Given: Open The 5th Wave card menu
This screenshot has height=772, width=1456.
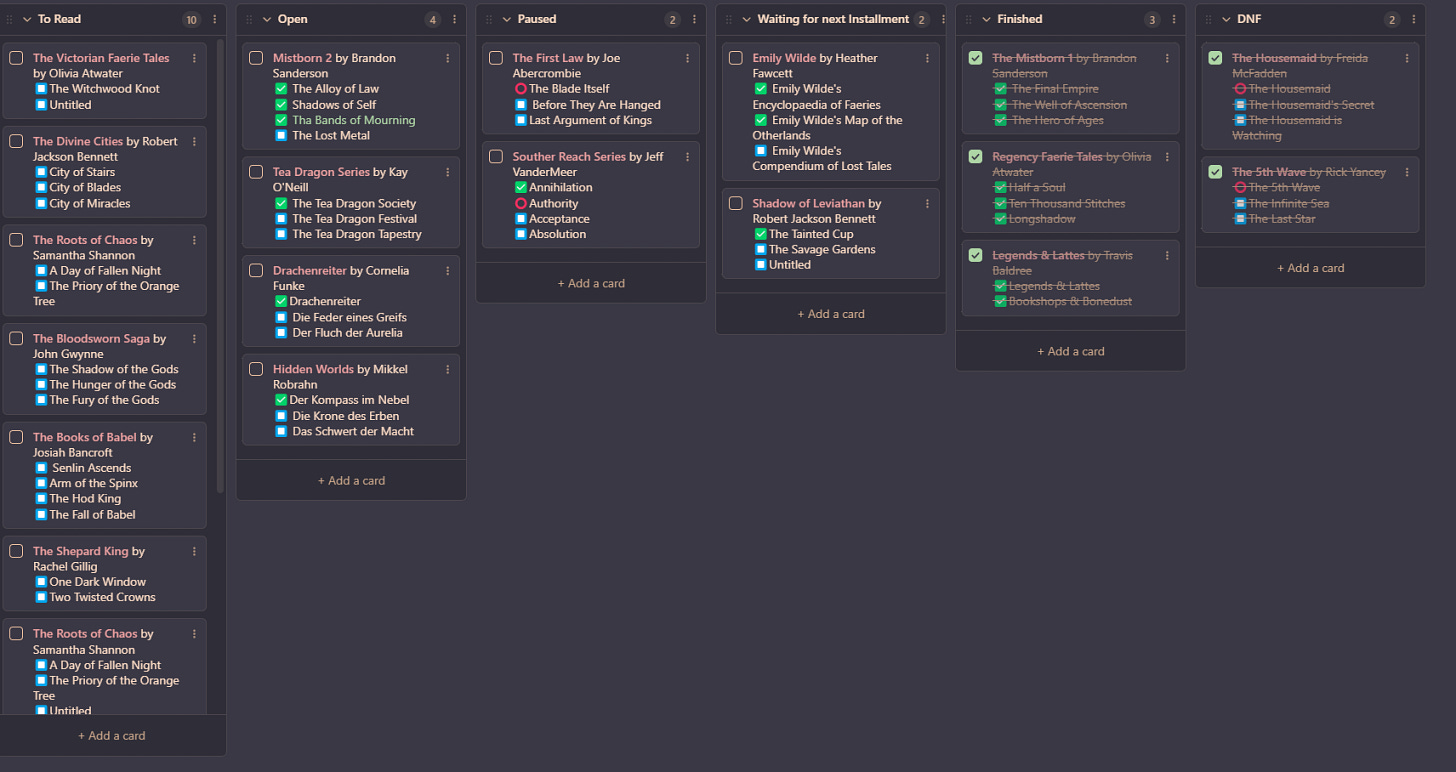Looking at the screenshot, I should point(1408,173).
